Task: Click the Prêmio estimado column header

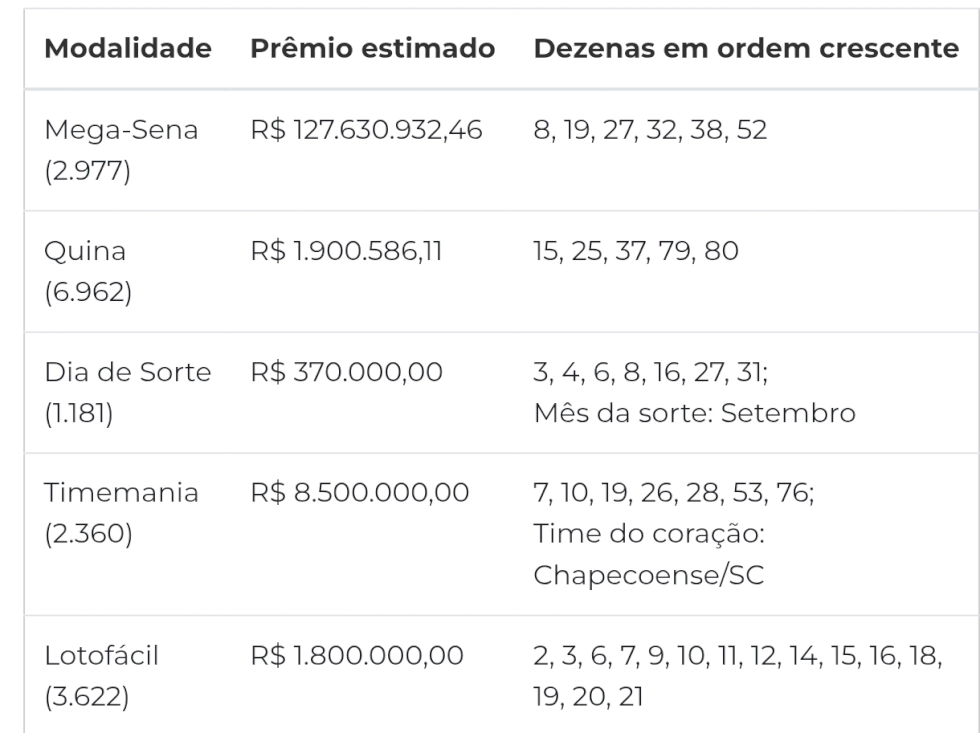Action: click(x=372, y=48)
